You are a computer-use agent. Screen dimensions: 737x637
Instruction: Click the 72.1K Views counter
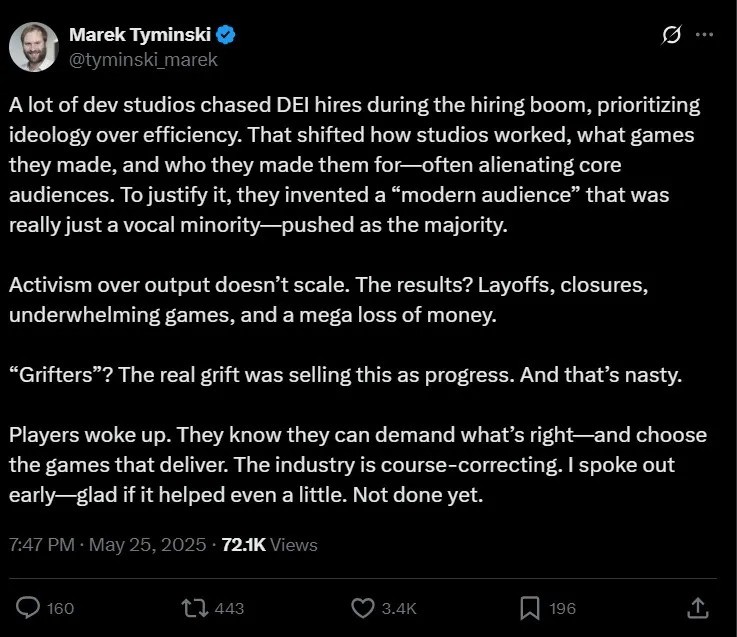click(269, 545)
